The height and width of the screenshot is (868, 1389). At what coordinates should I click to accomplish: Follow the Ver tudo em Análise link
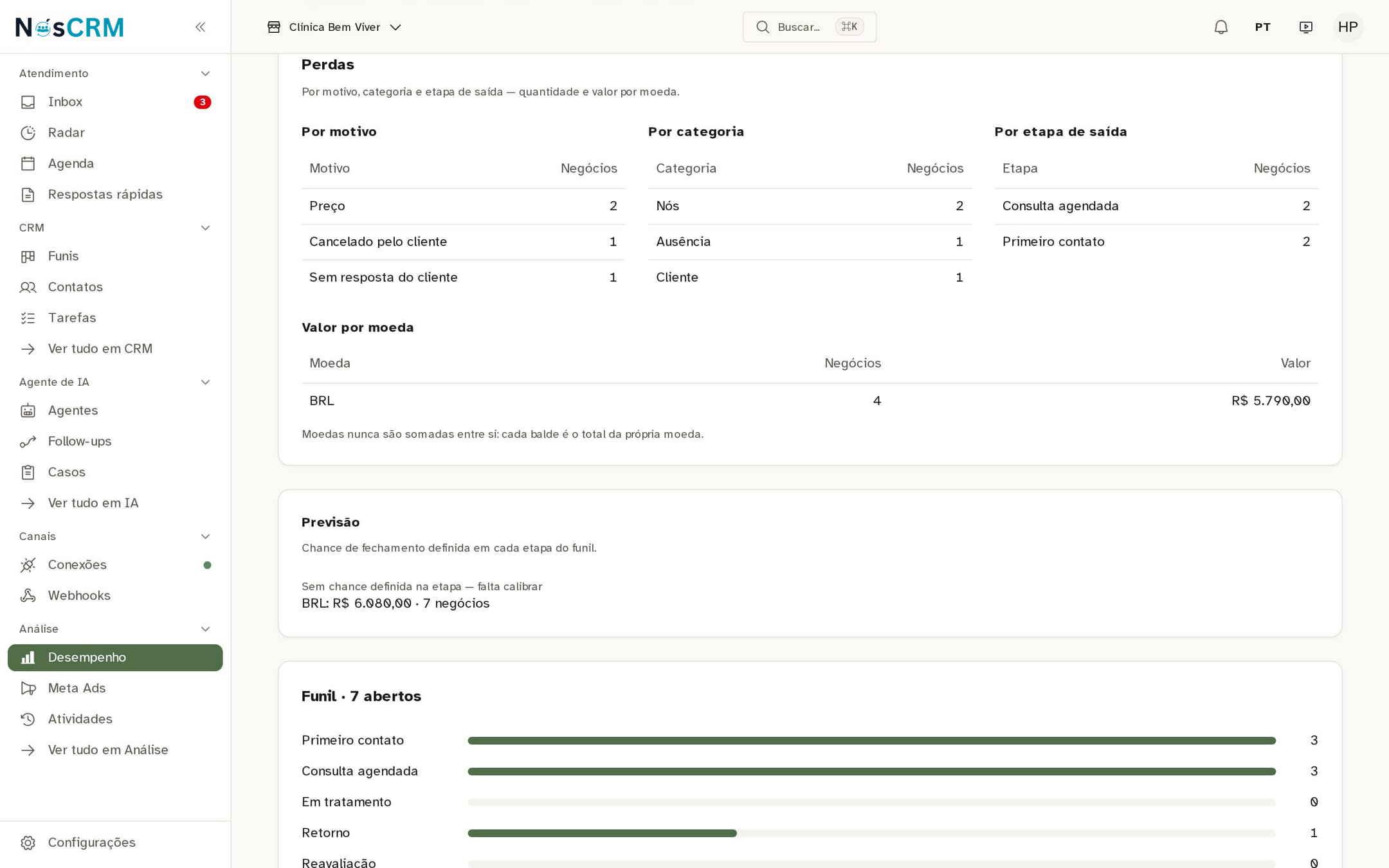coord(115,750)
